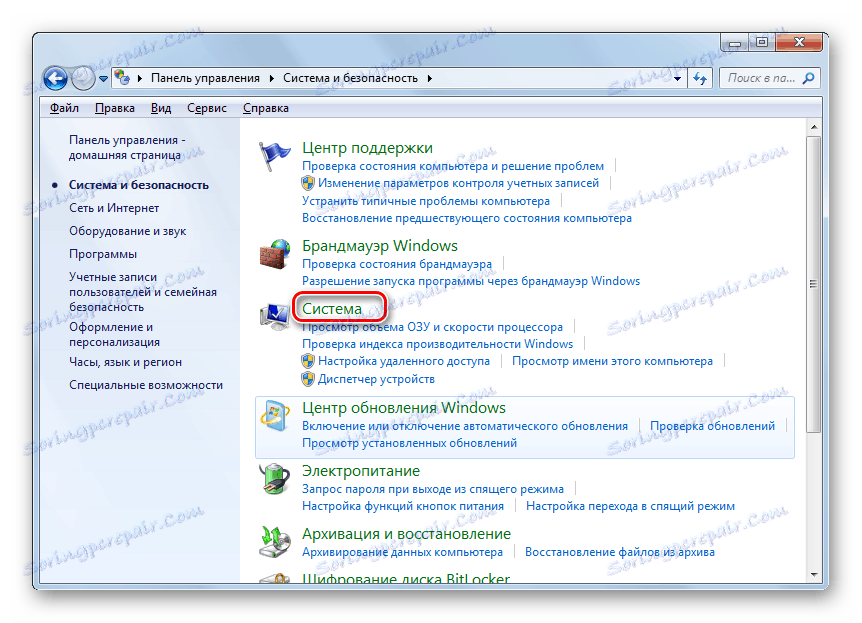
Task: Open Электропитание heading link
Action: point(361,471)
